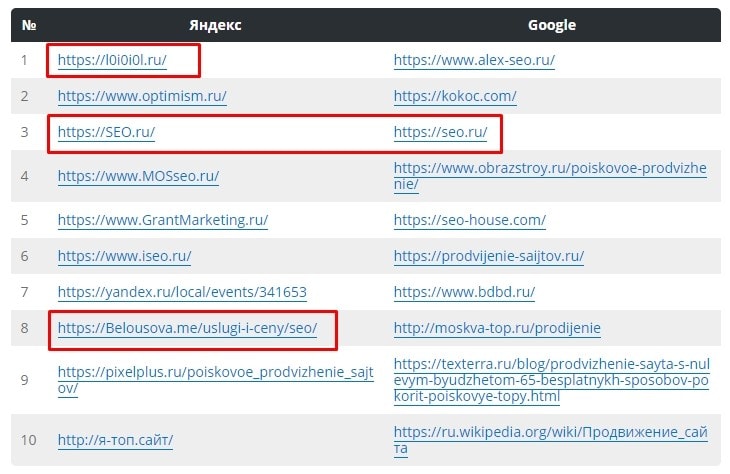Select row number 6 cell
The width and height of the screenshot is (730, 474).
[25, 256]
